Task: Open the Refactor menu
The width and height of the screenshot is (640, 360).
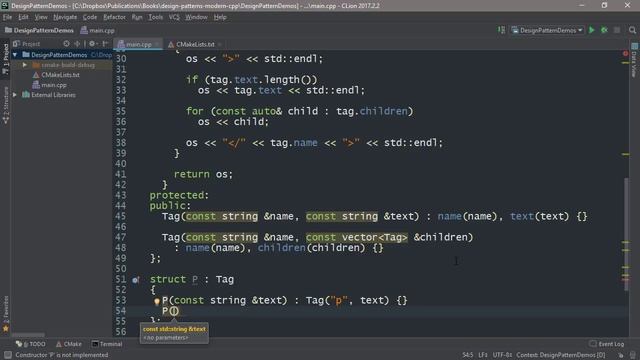Action: pos(114,17)
